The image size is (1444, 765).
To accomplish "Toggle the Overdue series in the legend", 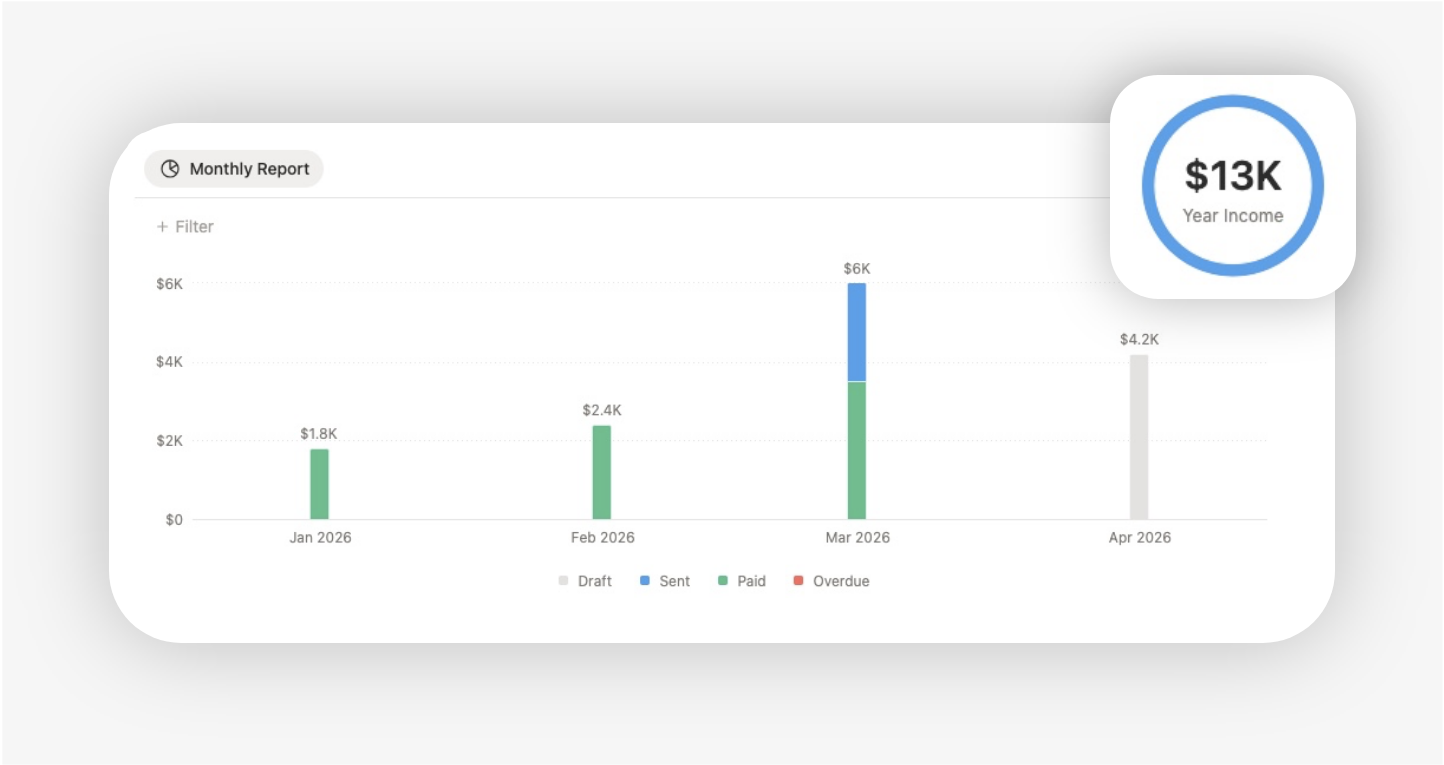I will (840, 581).
